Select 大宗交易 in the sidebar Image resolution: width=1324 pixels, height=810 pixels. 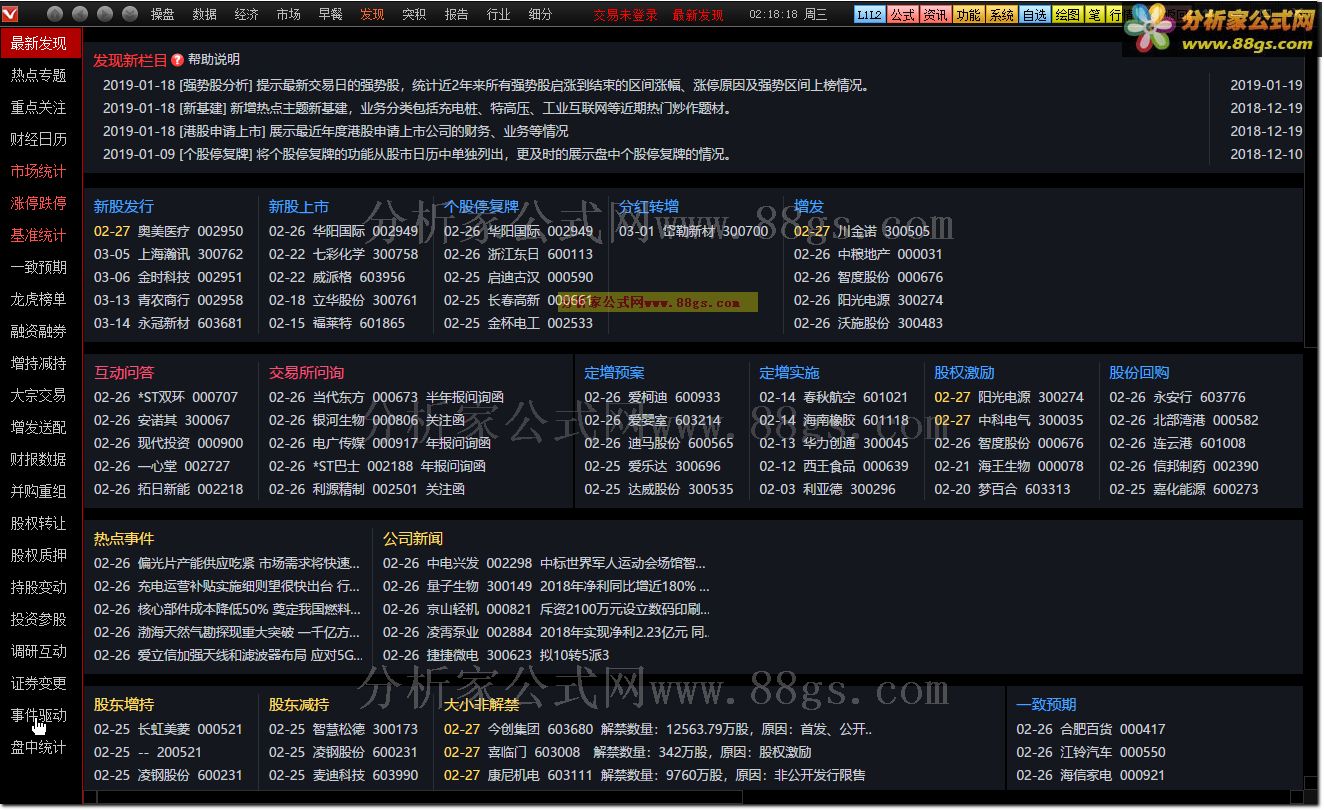coord(39,395)
